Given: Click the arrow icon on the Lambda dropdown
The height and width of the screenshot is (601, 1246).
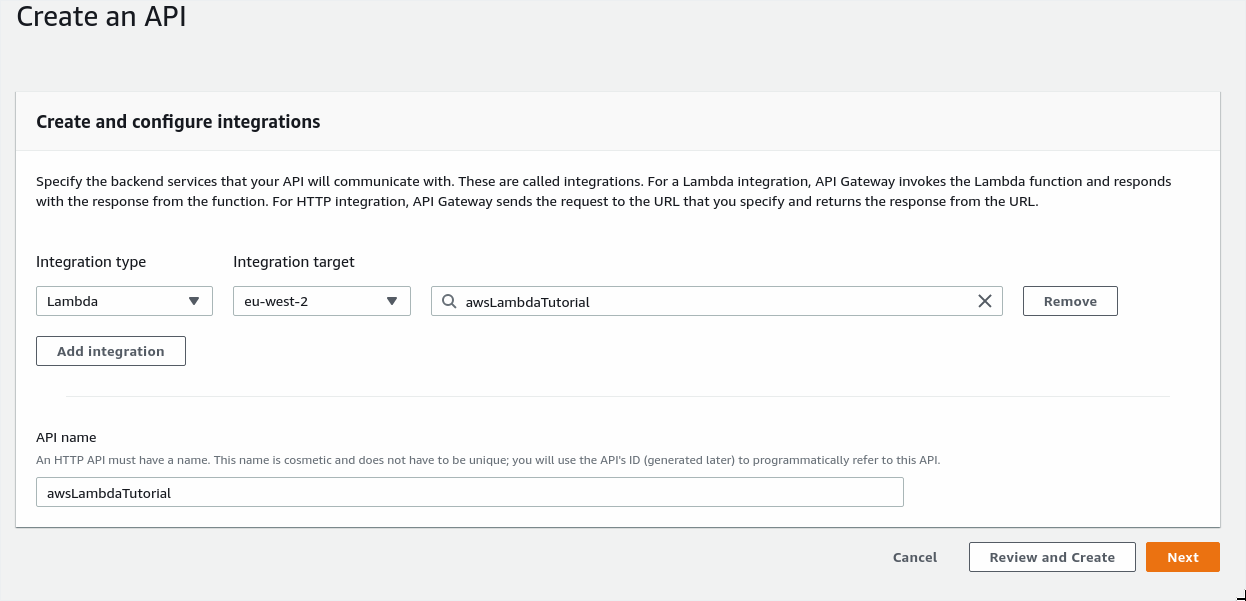Looking at the screenshot, I should tap(194, 301).
